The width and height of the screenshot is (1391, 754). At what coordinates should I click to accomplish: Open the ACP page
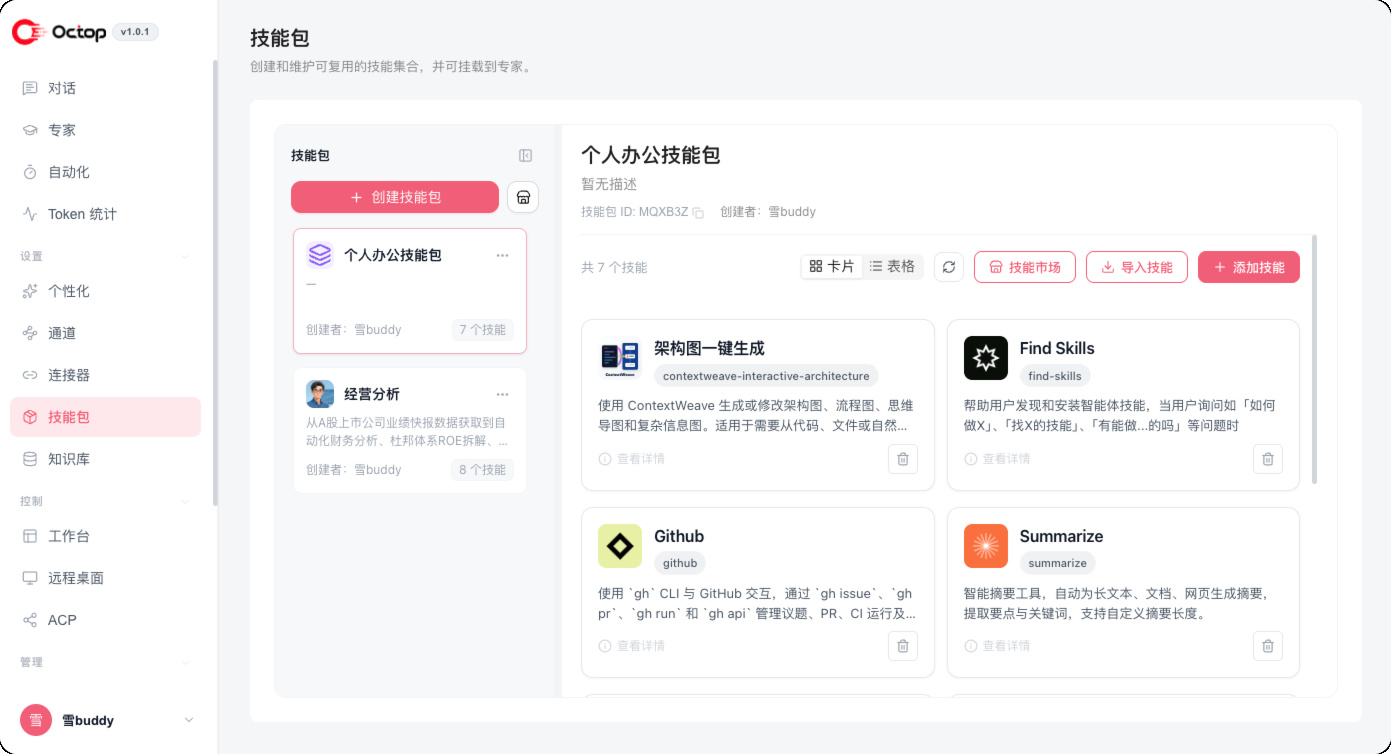106,620
